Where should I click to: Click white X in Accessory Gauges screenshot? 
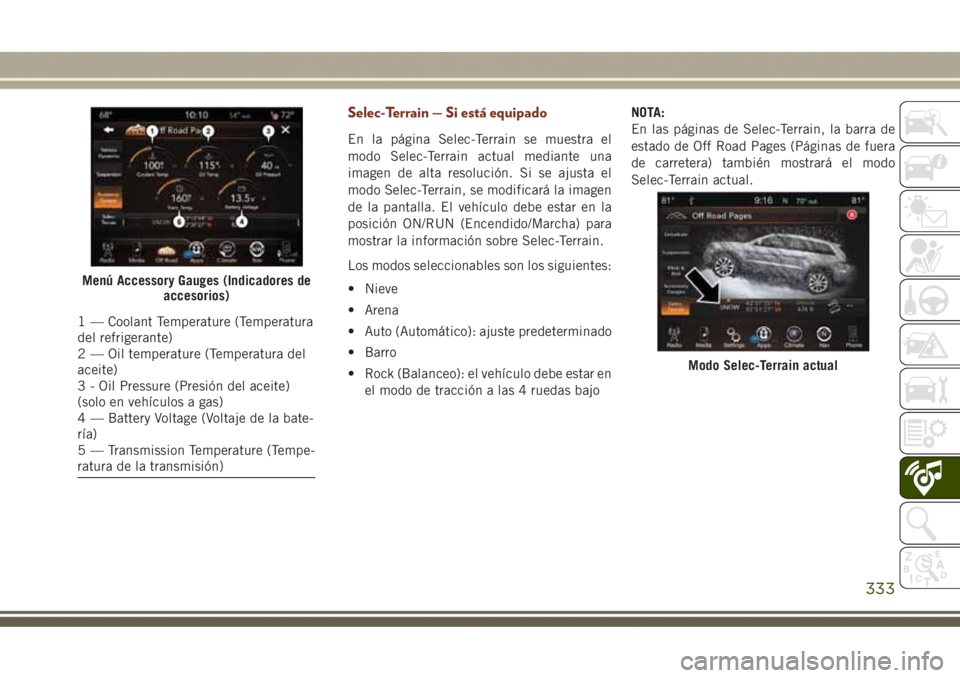pos(285,130)
